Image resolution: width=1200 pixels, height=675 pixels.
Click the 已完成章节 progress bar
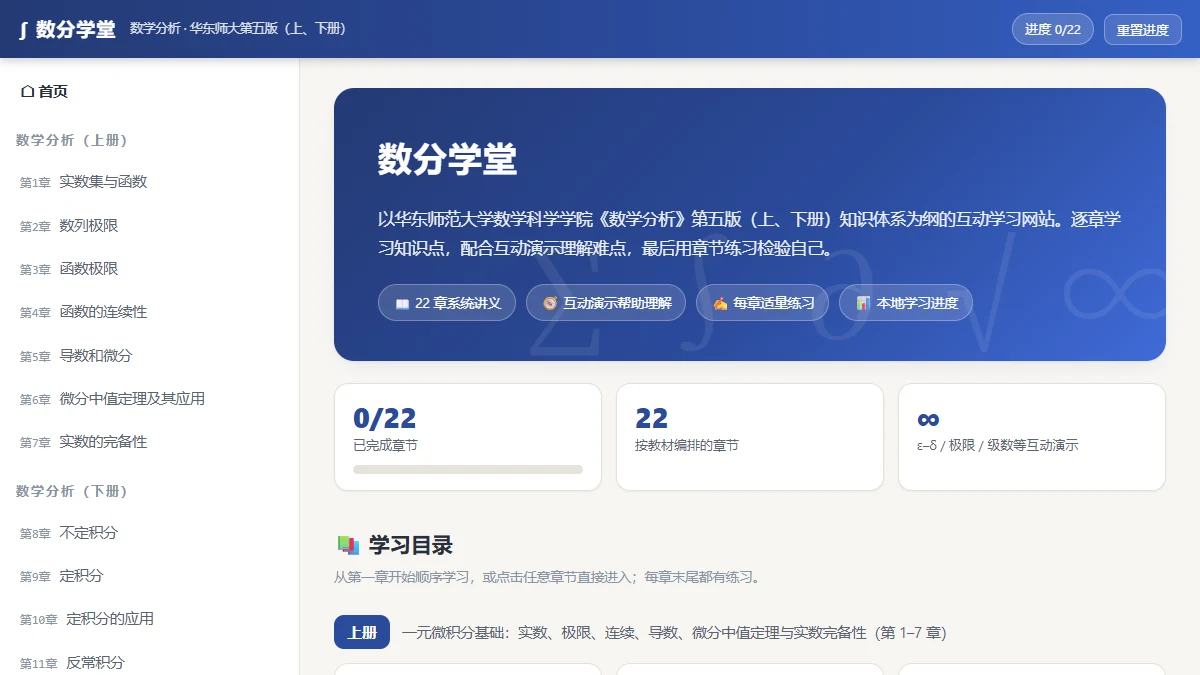click(468, 469)
